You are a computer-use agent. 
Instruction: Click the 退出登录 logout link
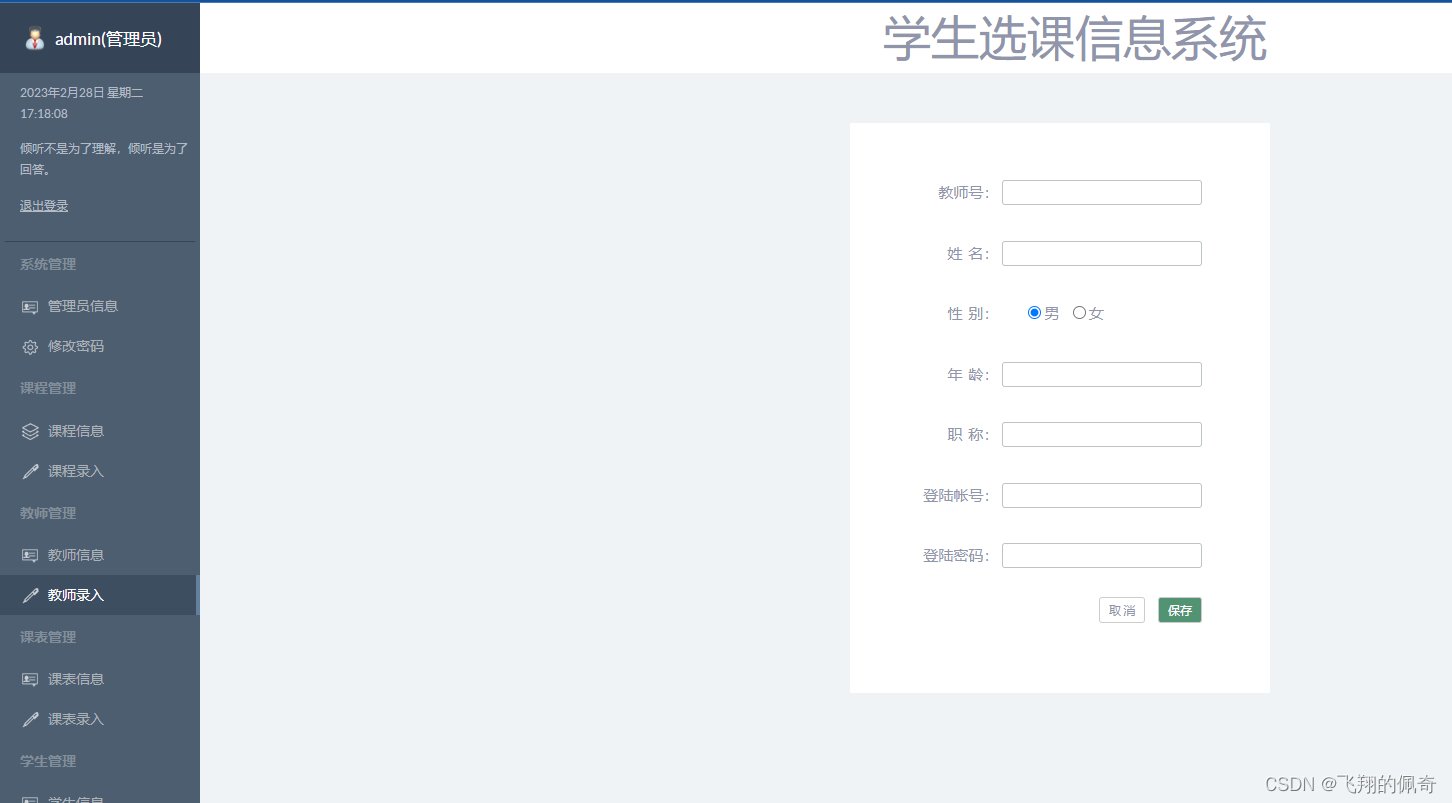[44, 206]
